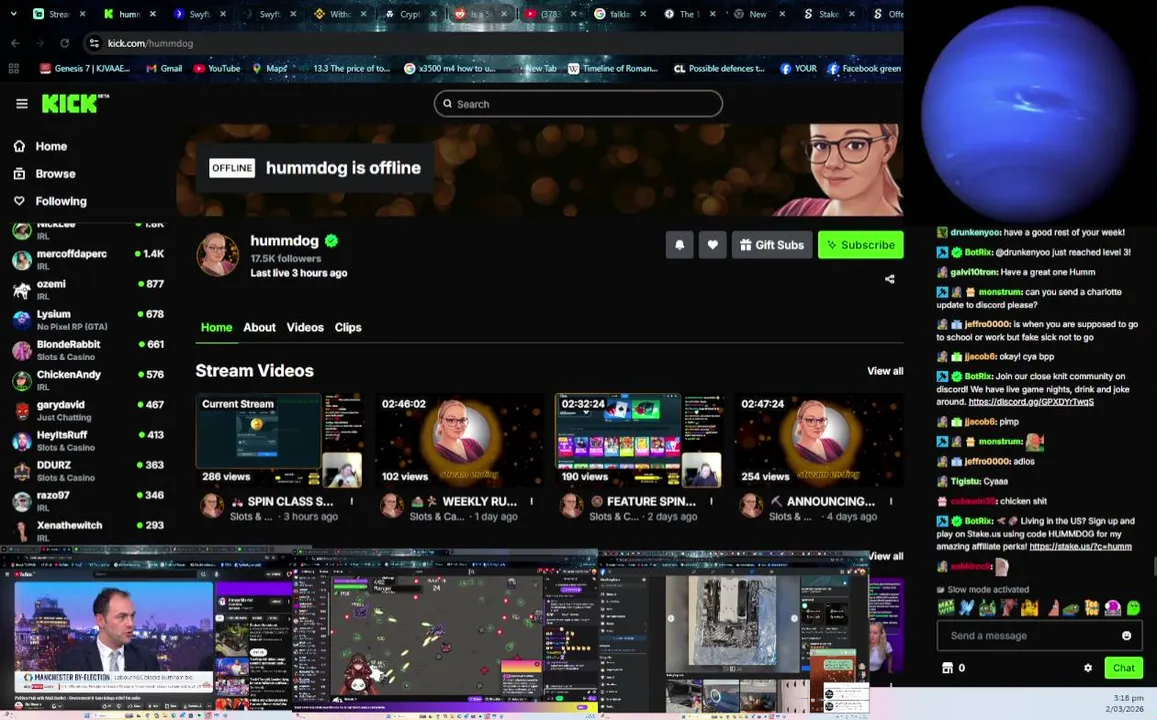Select the Home channel tab
The height and width of the screenshot is (720, 1157).
tap(216, 328)
